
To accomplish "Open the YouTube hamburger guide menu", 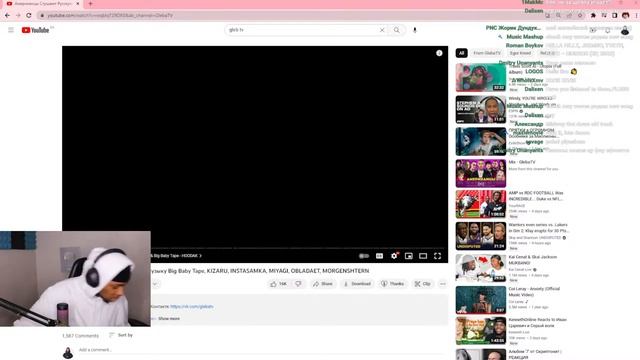I will click(11, 30).
